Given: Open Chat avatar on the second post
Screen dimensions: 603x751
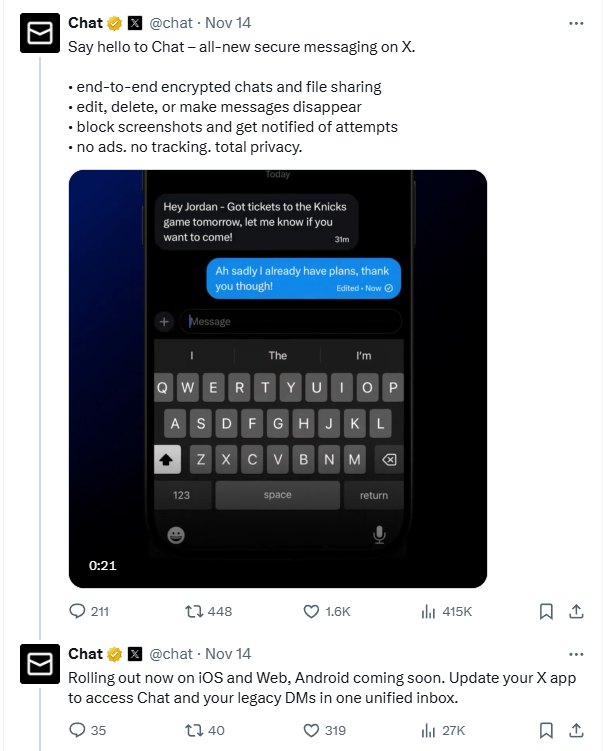Looking at the screenshot, I should (41, 667).
